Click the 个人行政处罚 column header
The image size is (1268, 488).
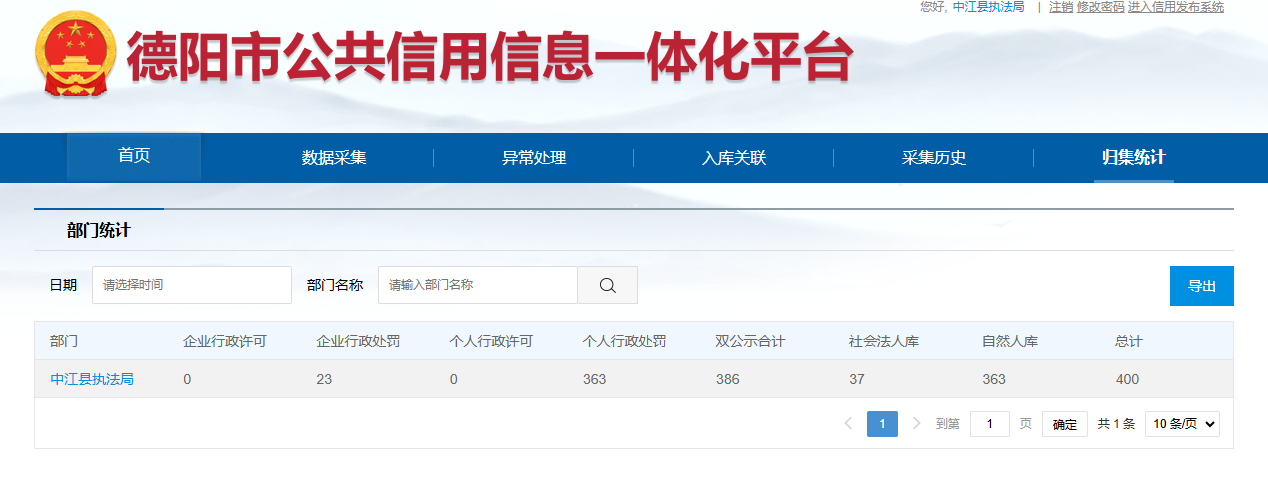624,342
